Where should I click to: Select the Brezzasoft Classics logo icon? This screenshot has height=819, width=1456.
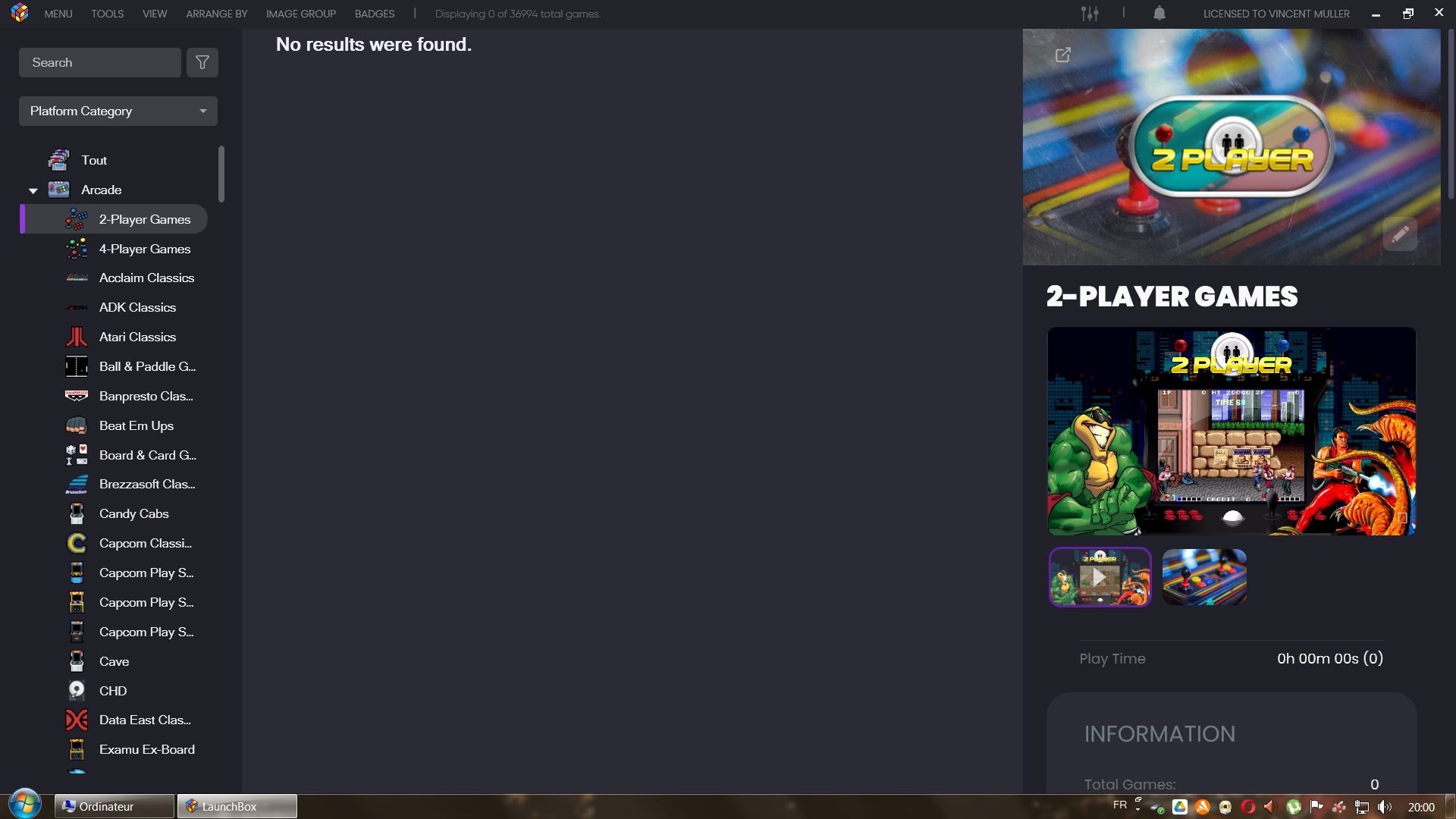tap(77, 484)
